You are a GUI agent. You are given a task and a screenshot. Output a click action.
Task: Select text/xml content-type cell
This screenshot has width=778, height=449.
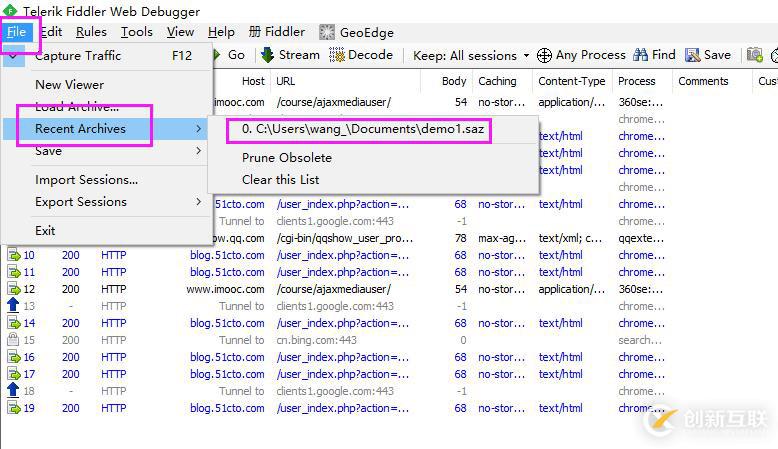[571, 239]
